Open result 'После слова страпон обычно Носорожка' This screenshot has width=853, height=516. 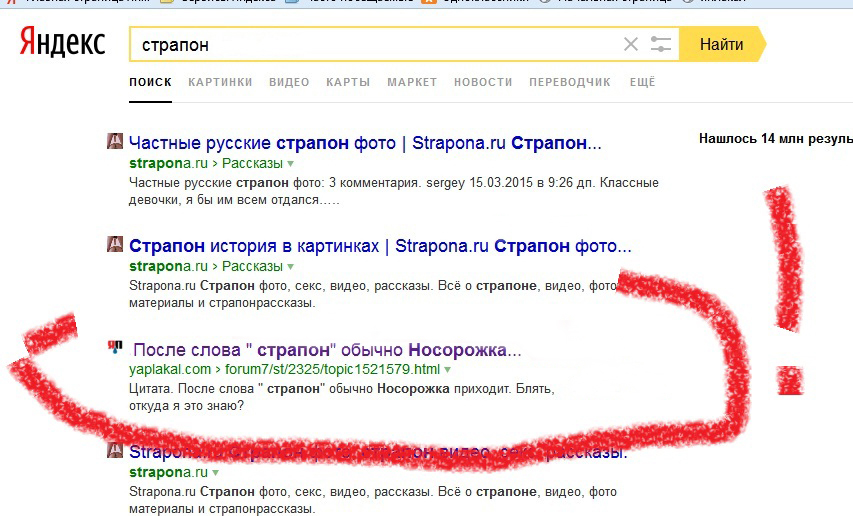point(327,350)
